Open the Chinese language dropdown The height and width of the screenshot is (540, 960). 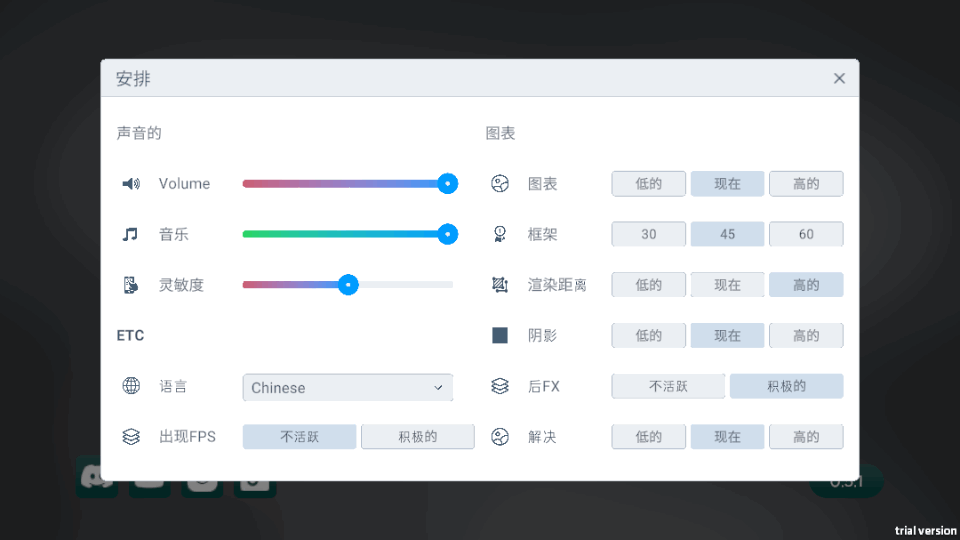tap(347, 387)
